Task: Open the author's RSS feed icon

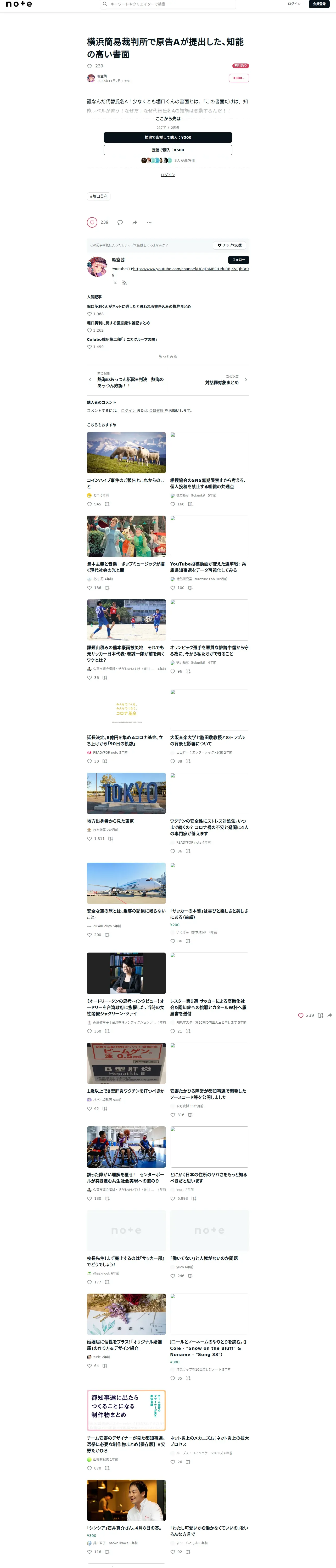Action: pyautogui.click(x=124, y=283)
